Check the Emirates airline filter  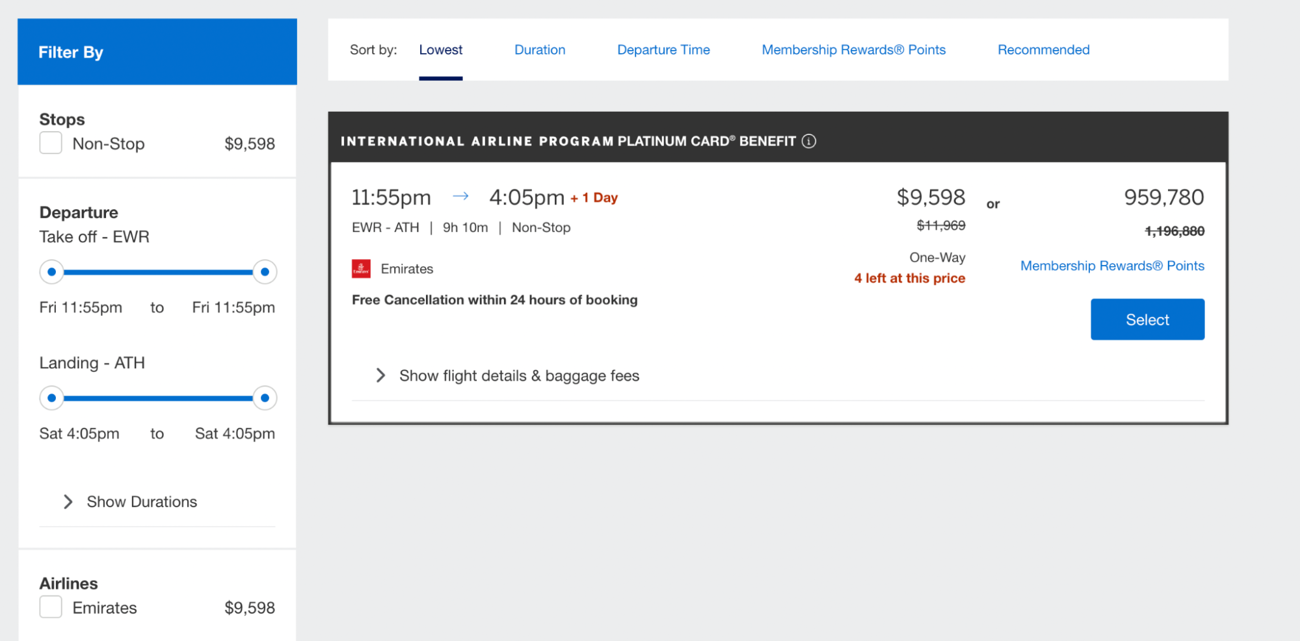(51, 607)
